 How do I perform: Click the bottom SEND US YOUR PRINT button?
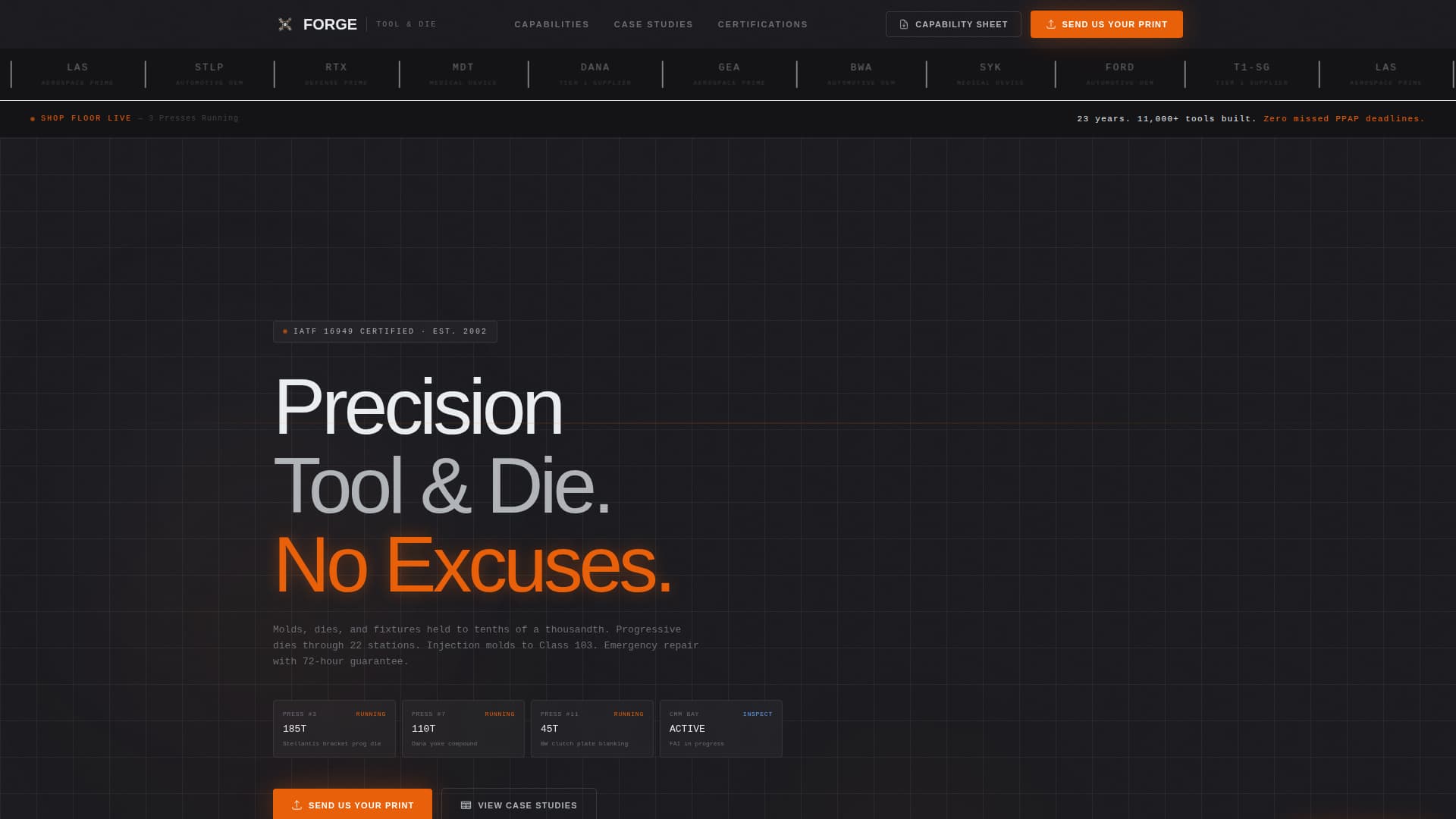pos(353,805)
